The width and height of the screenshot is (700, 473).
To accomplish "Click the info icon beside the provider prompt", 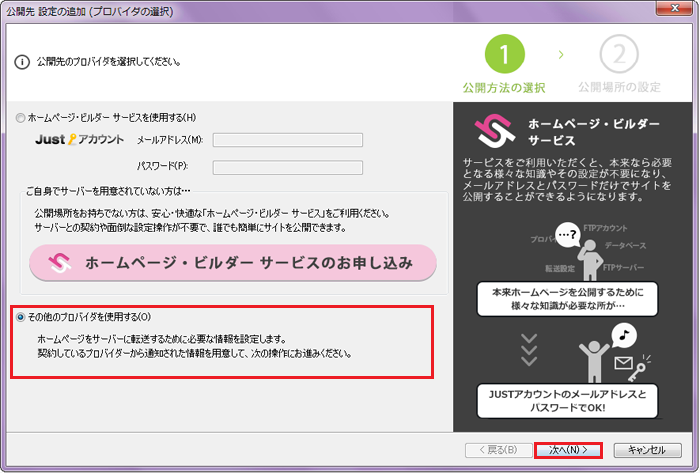I will click(x=21, y=61).
